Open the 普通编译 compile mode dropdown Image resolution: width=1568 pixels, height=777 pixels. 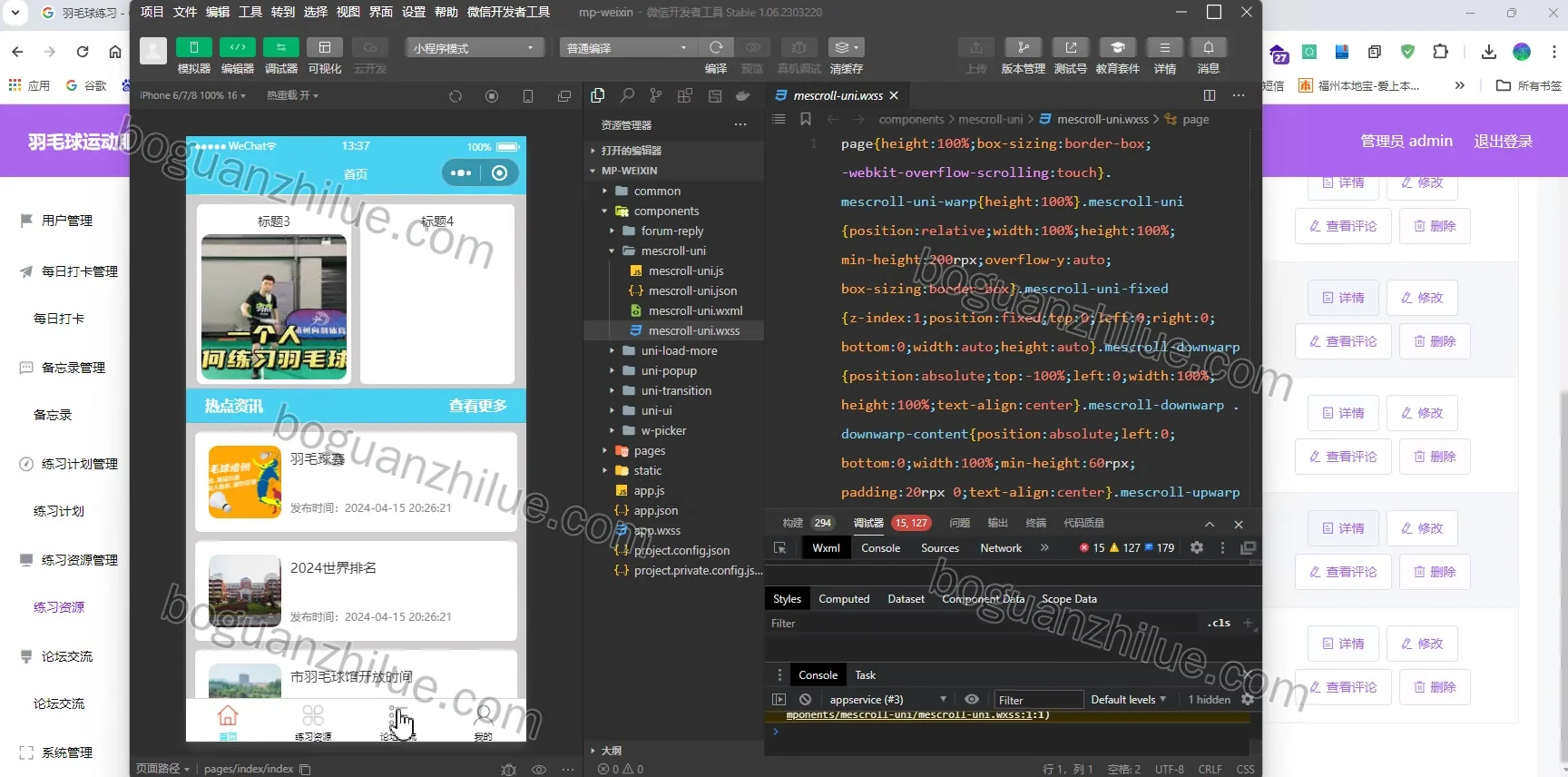coord(627,48)
